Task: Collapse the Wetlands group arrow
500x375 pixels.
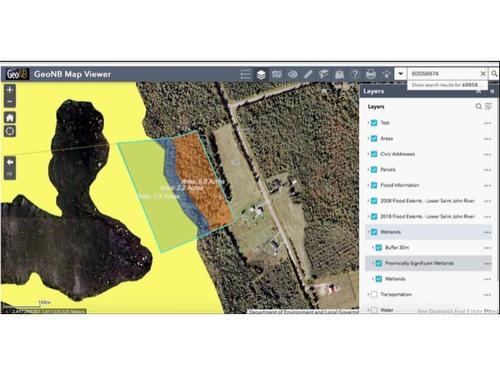Action: click(x=368, y=232)
